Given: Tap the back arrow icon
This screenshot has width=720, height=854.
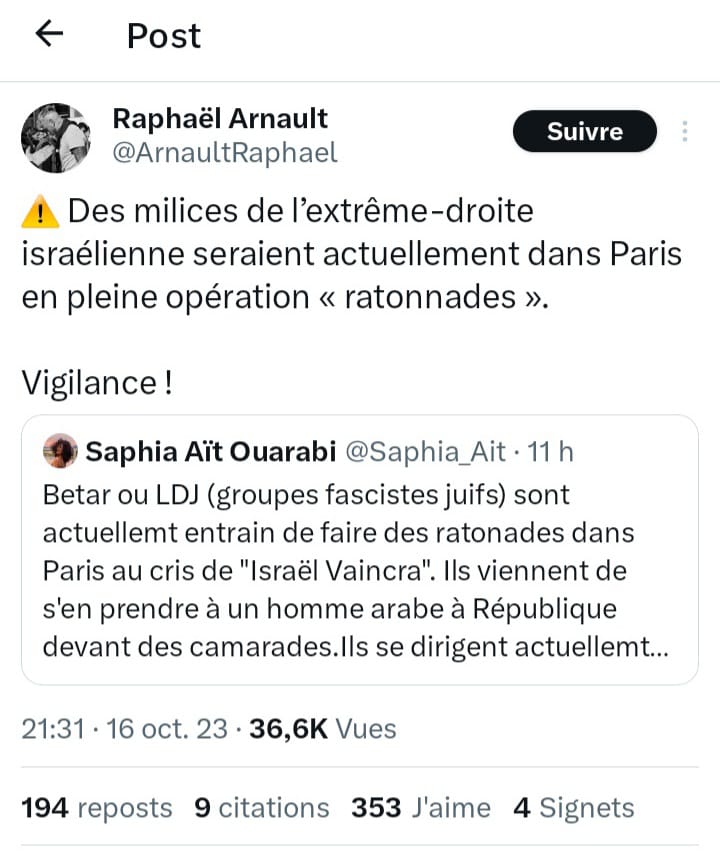Looking at the screenshot, I should [49, 35].
